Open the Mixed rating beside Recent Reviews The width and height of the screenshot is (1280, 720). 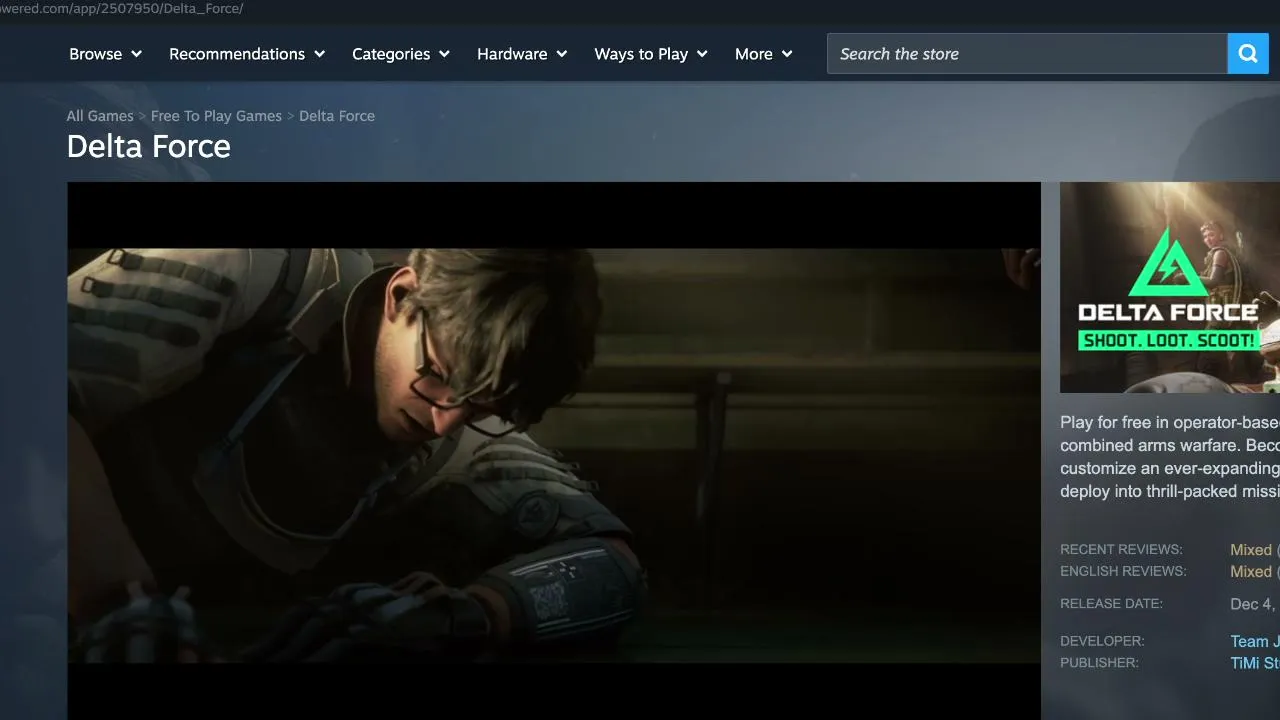point(1251,550)
